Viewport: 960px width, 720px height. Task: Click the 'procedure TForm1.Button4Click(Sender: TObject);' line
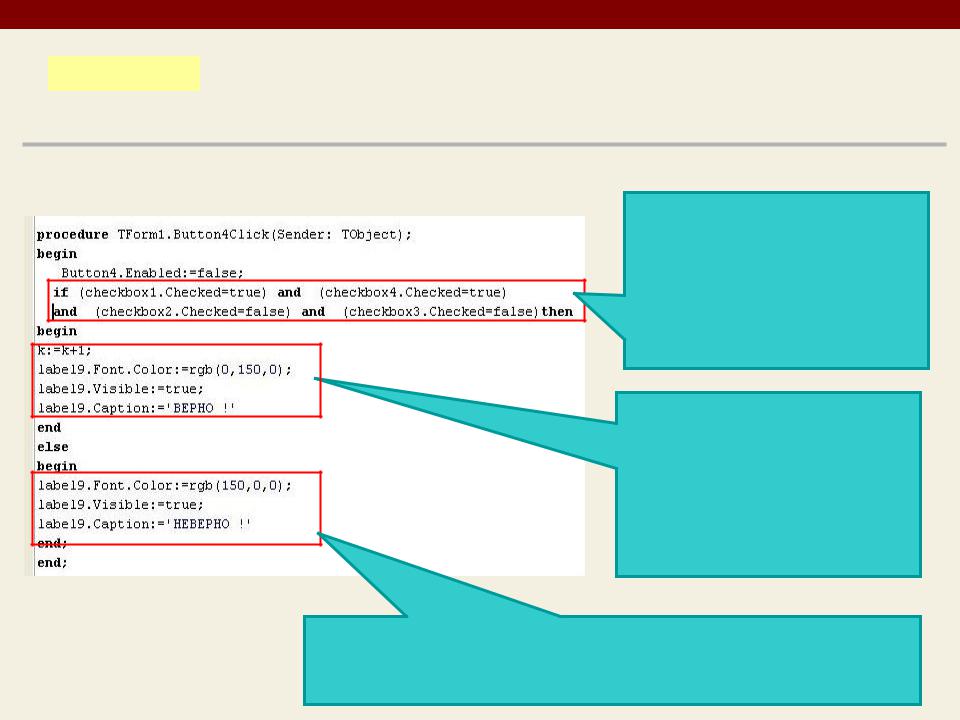224,235
